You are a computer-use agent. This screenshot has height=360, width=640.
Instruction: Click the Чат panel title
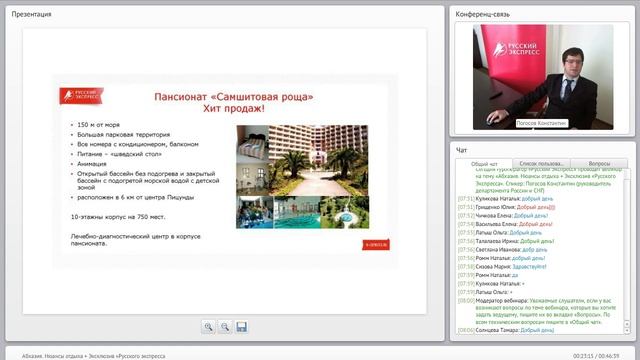(461, 150)
